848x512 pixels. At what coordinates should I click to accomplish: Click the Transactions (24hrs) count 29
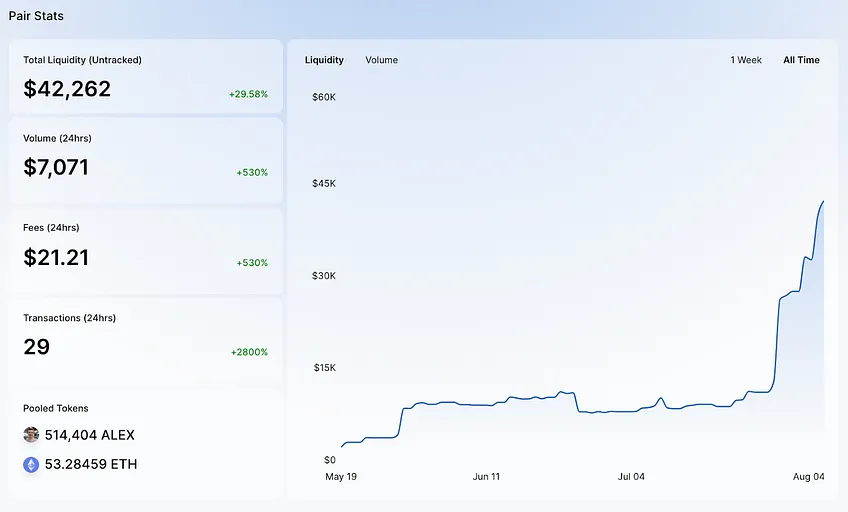(36, 347)
